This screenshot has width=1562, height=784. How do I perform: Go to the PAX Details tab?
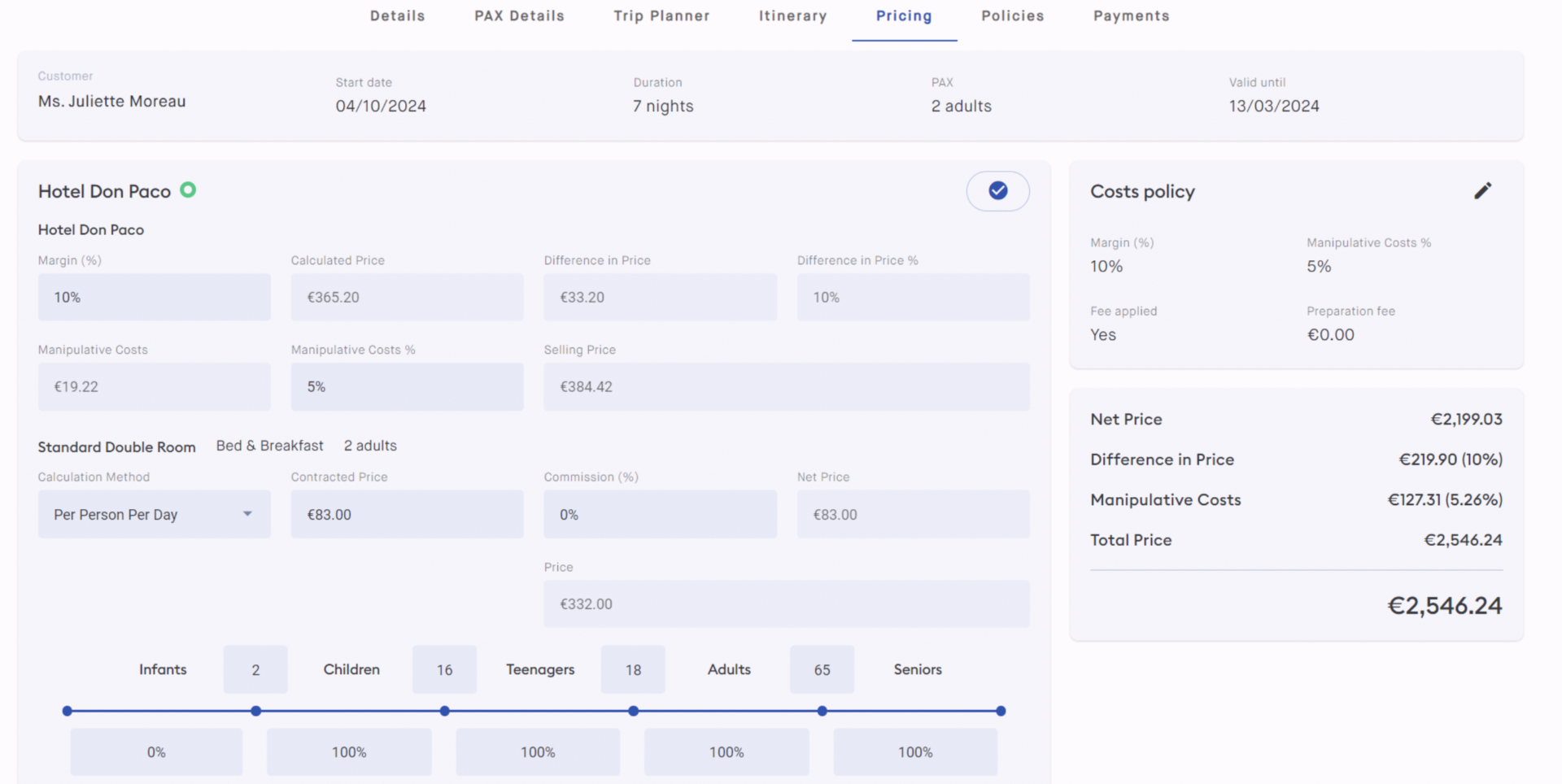point(518,15)
